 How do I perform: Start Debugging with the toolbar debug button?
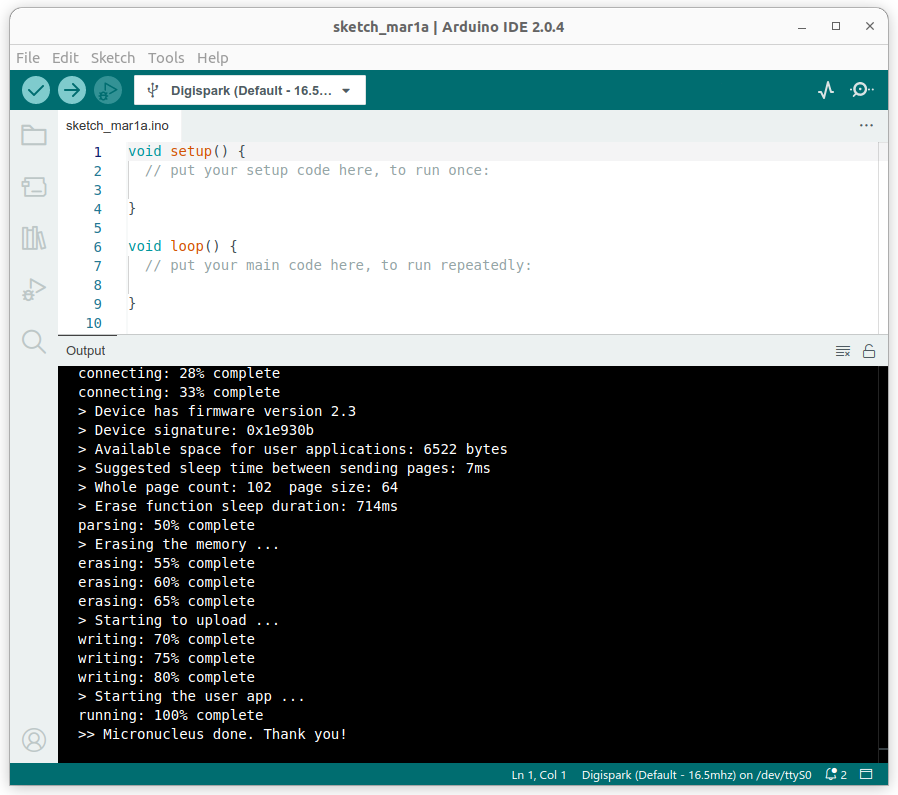pos(108,90)
